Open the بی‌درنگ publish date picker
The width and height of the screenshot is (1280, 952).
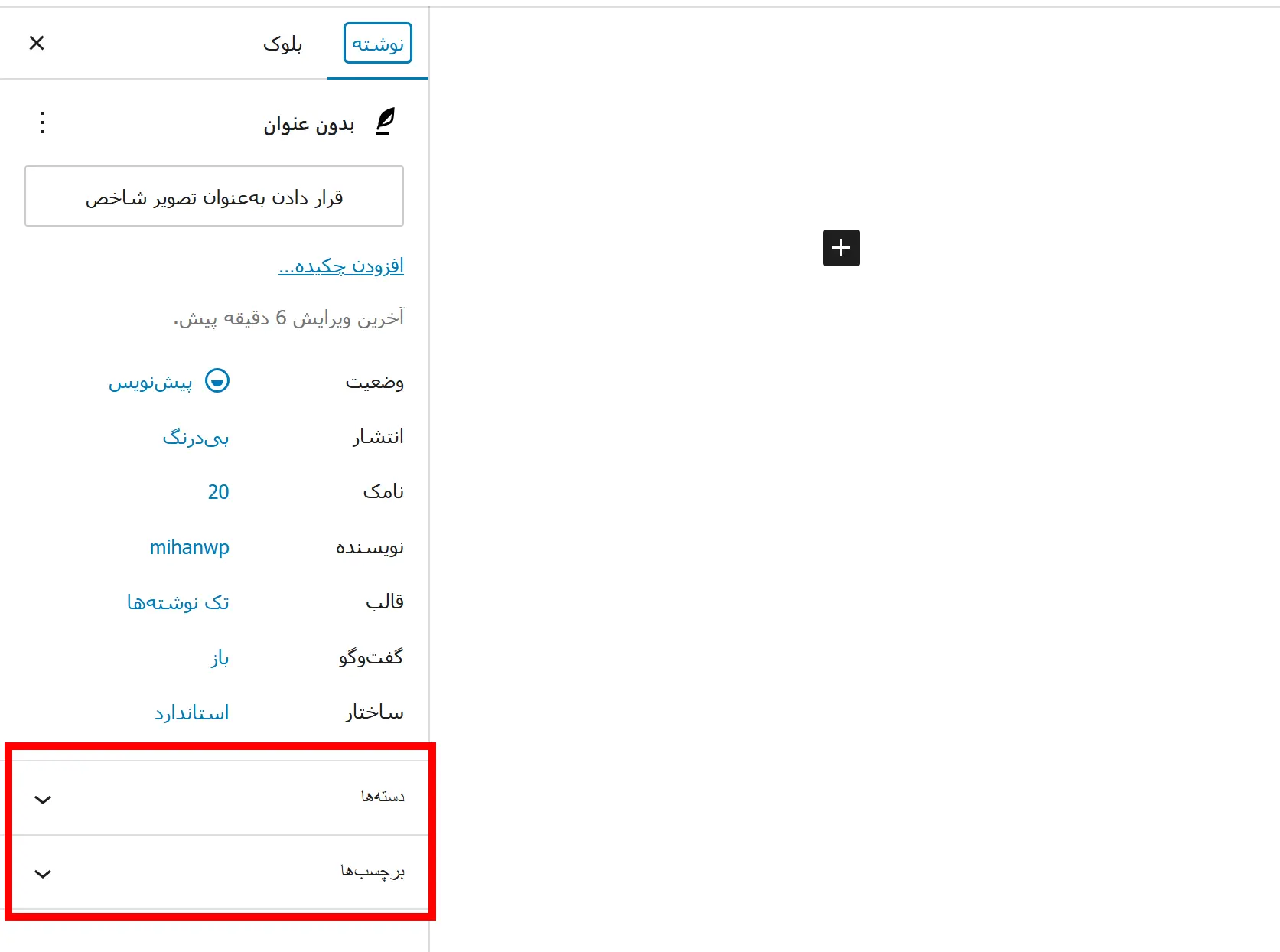click(x=196, y=437)
